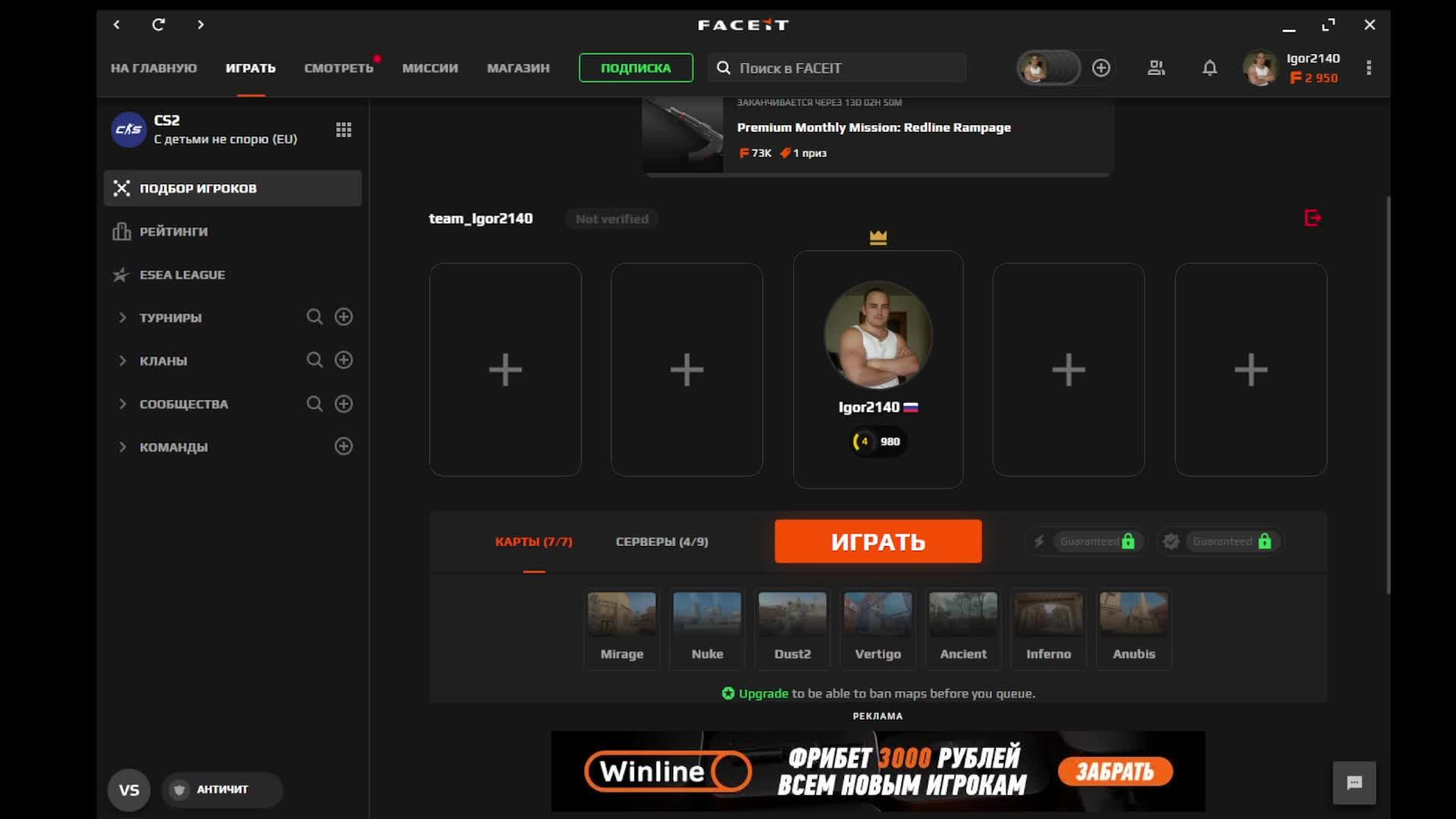This screenshot has width=1456, height=819.
Task: Open the game selection grid icon
Action: point(344,130)
